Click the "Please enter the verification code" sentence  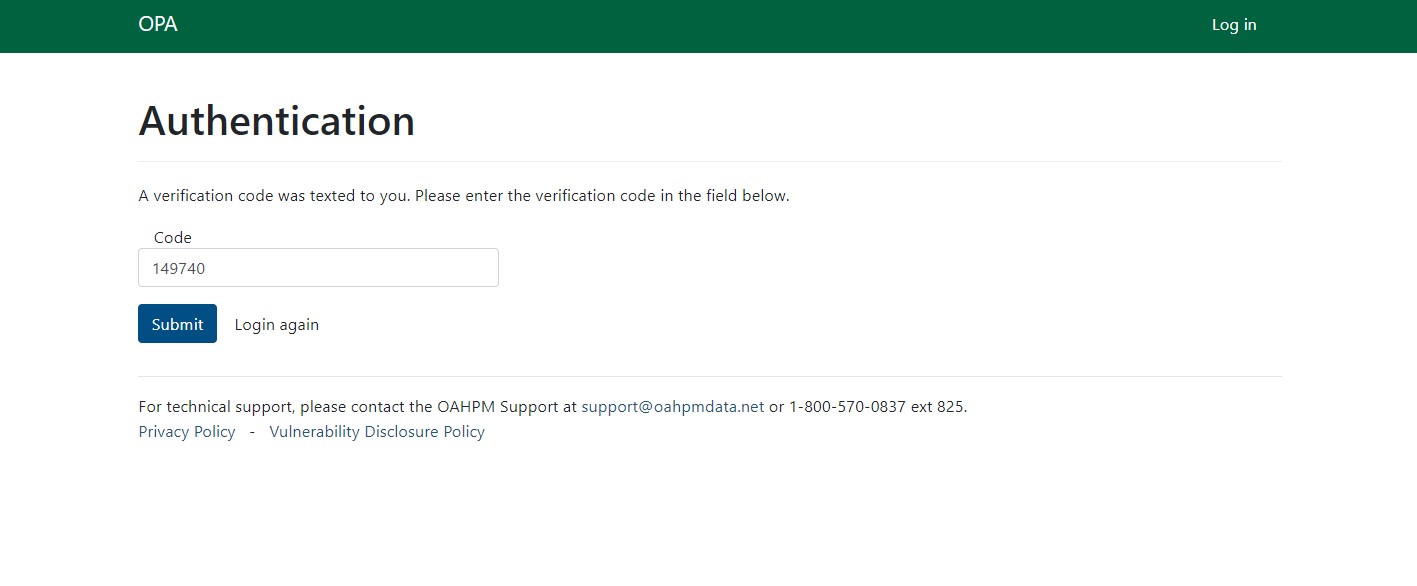pyautogui.click(x=602, y=196)
